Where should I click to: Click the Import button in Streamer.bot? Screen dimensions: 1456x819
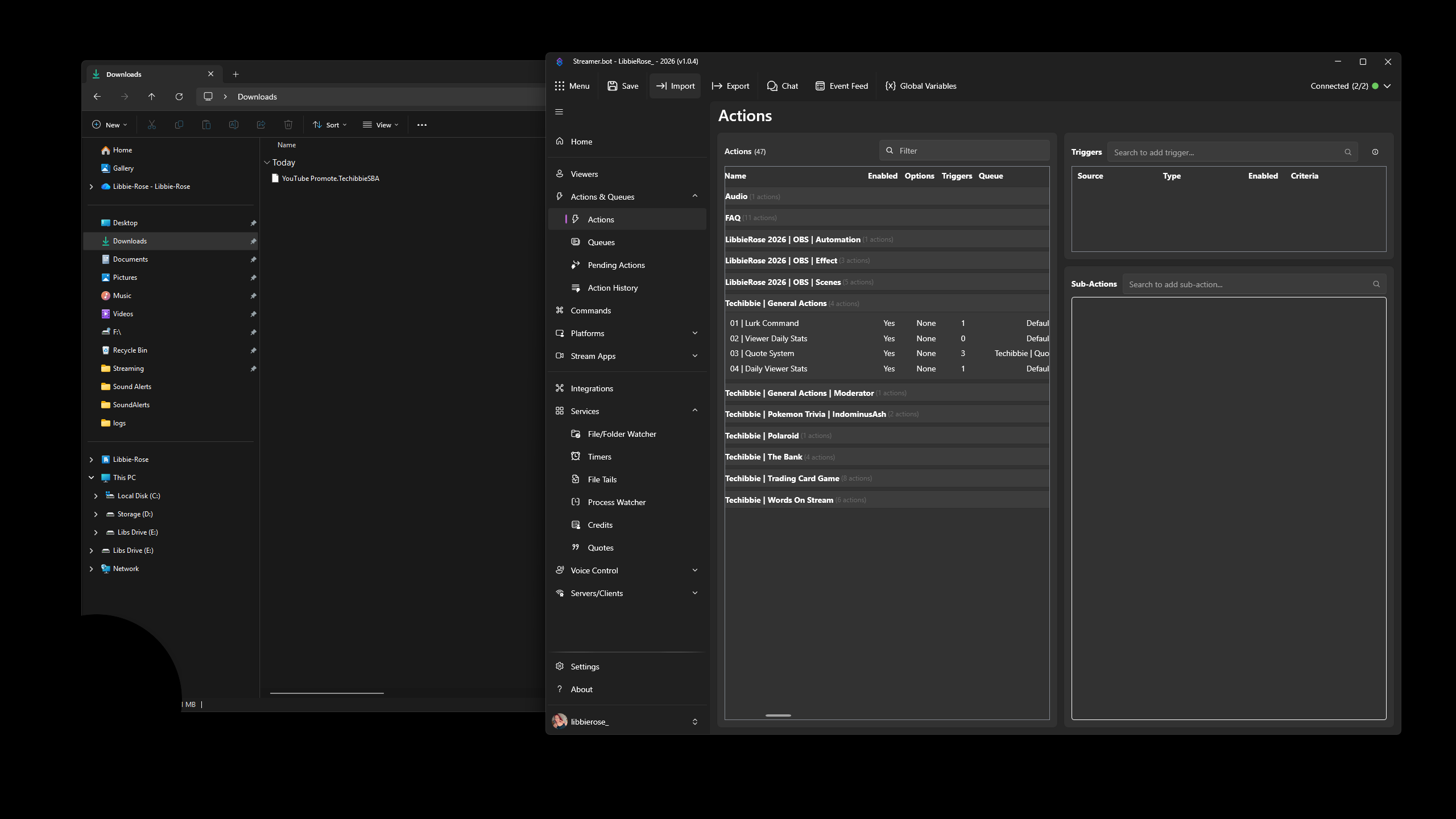(x=675, y=86)
